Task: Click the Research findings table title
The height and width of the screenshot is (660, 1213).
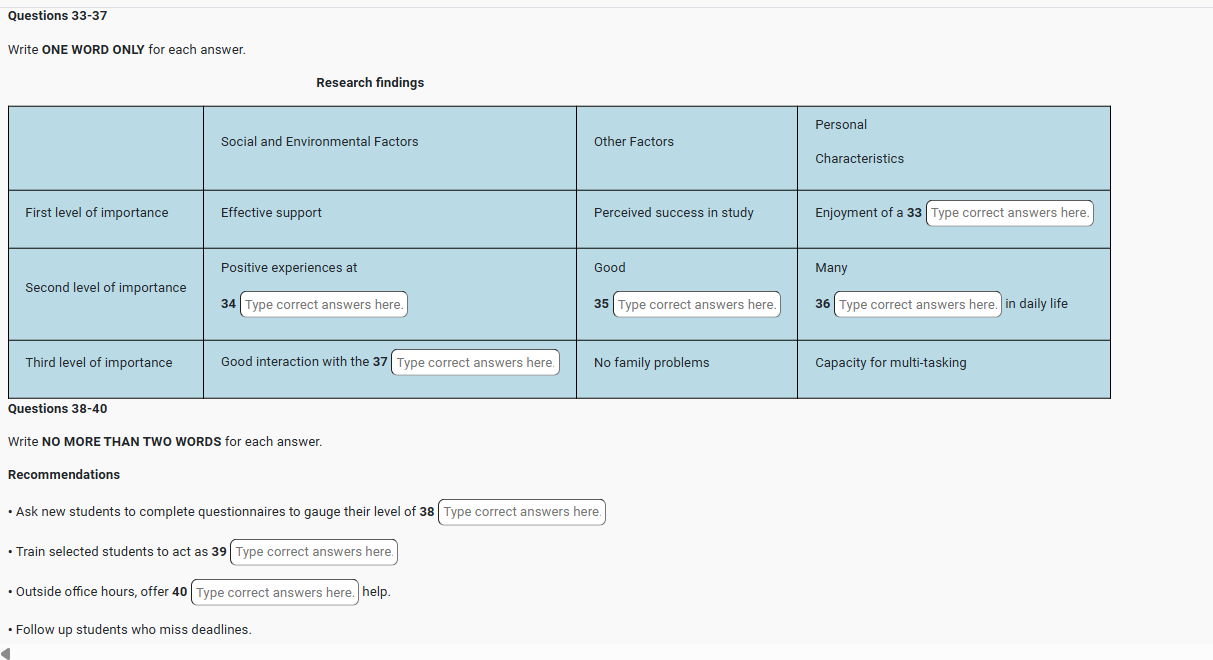Action: (370, 83)
